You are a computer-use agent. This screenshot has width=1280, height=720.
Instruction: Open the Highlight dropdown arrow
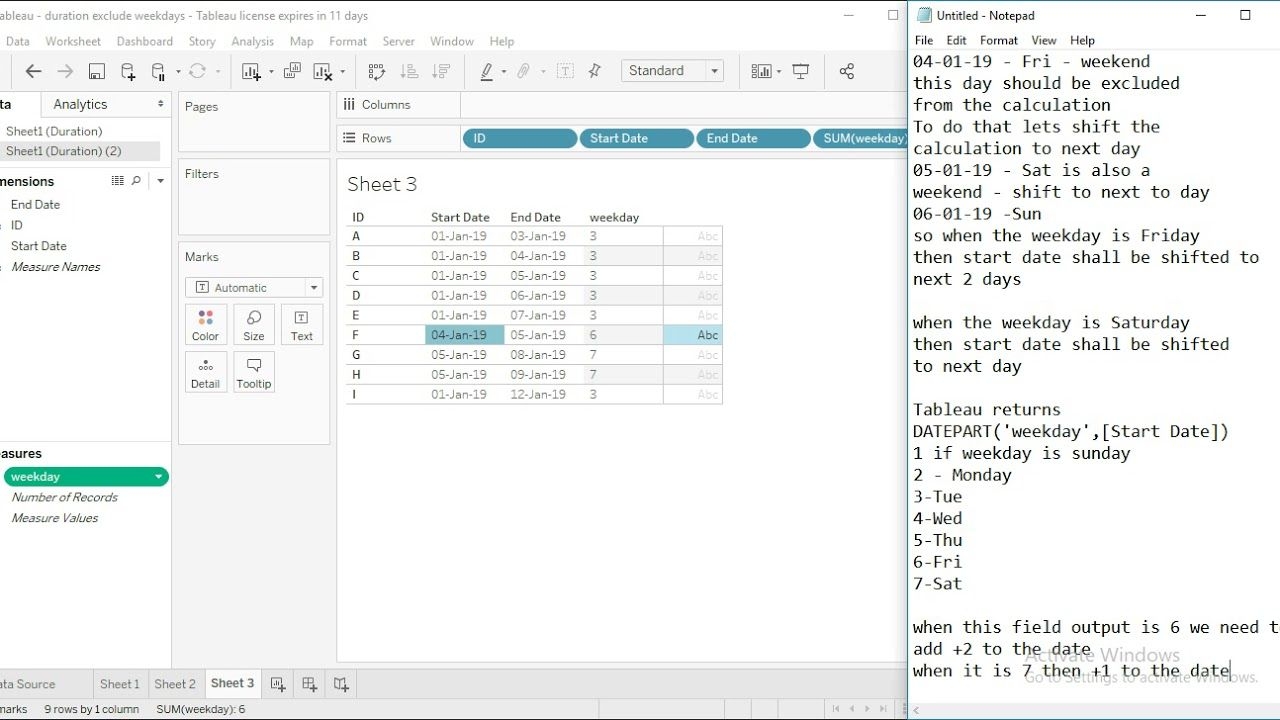point(503,72)
